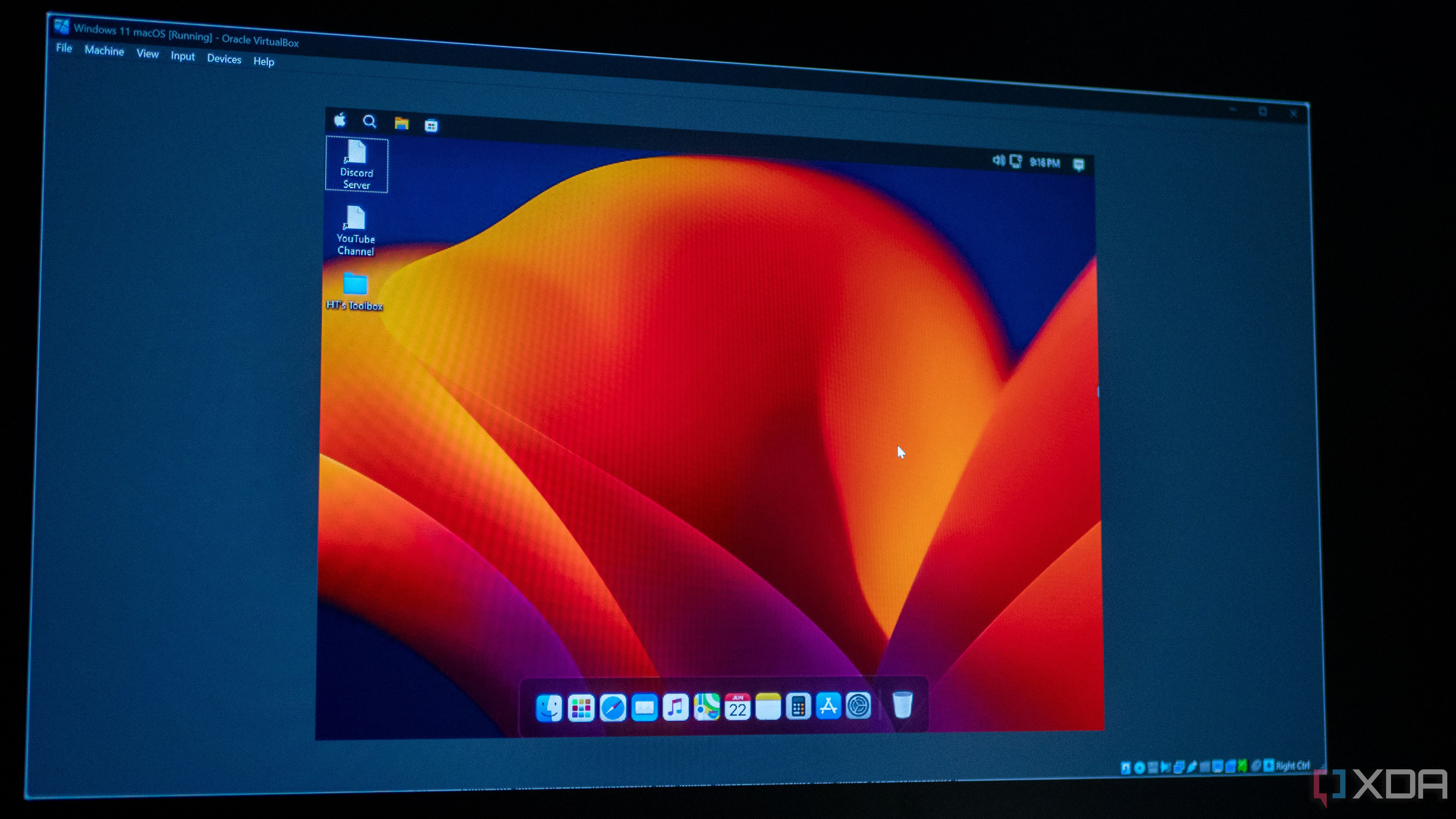Open Launchpad in the dock

(581, 708)
